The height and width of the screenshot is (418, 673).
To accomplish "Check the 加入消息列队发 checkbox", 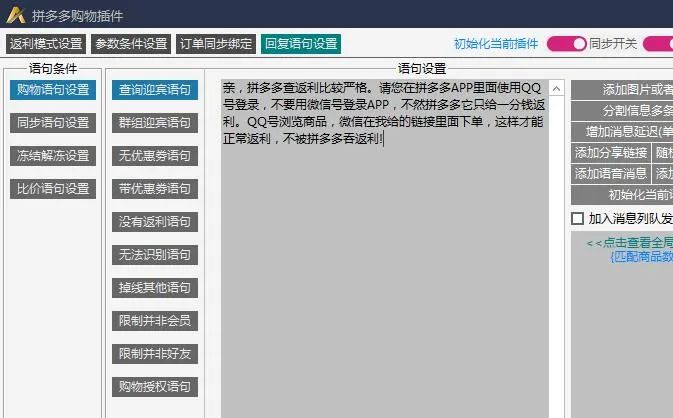I will pos(578,219).
